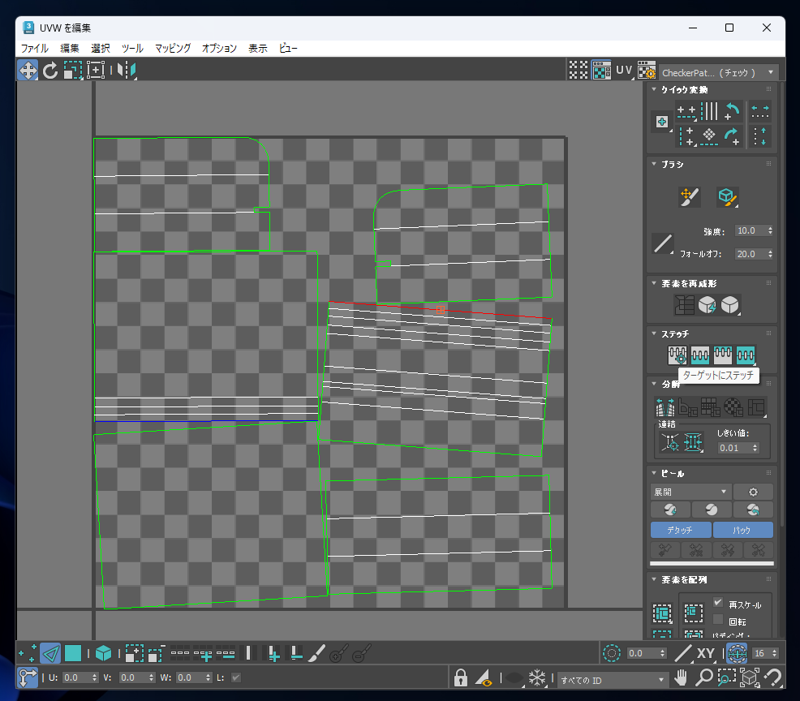Toggle the element (cube) selection mode
This screenshot has width=800, height=701.
point(104,653)
